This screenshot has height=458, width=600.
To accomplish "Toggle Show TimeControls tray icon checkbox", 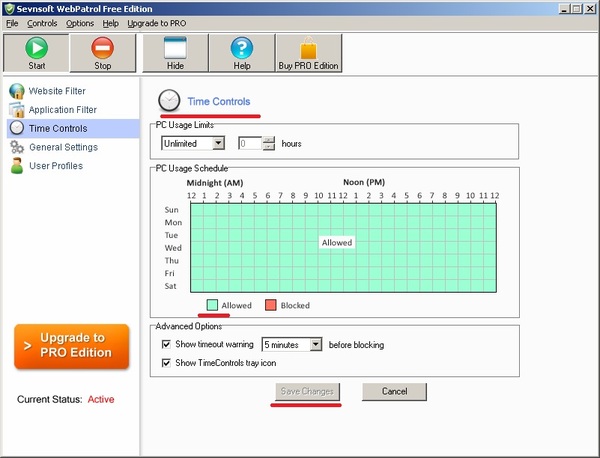I will tap(167, 363).
